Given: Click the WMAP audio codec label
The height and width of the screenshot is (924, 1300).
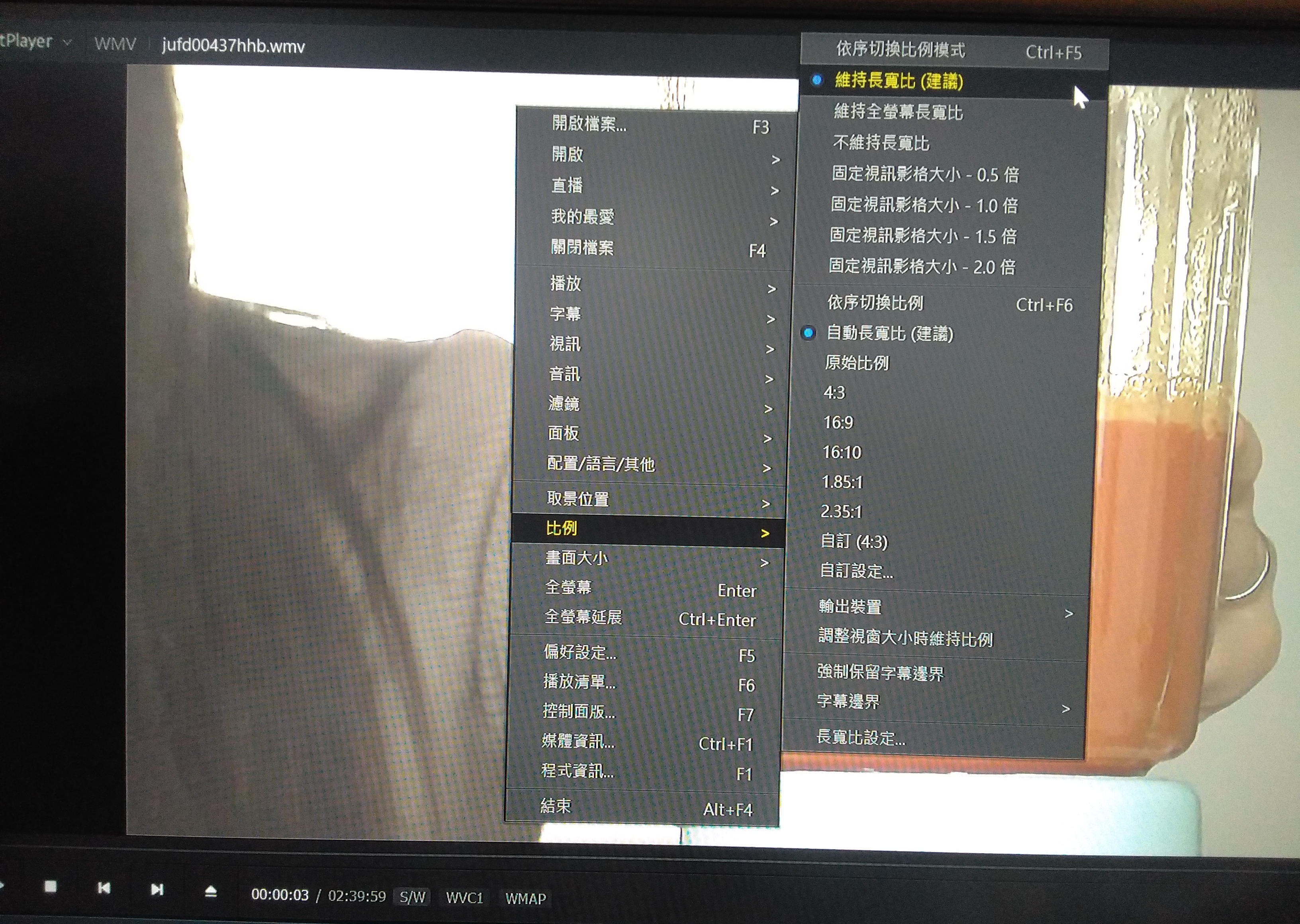Looking at the screenshot, I should pos(525,899).
